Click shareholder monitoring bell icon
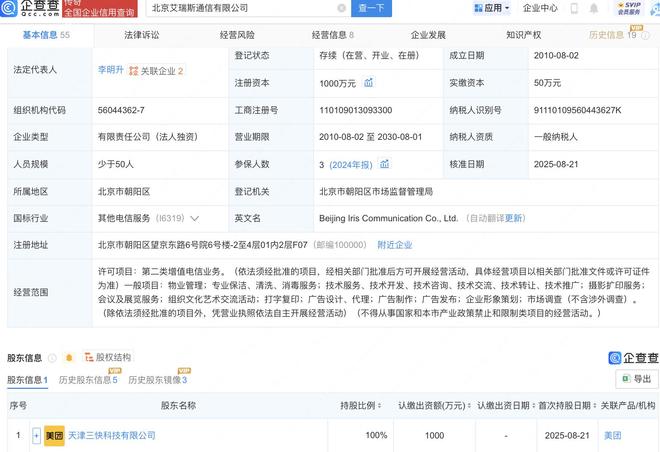Viewport: 660px width, 452px height. coord(69,358)
